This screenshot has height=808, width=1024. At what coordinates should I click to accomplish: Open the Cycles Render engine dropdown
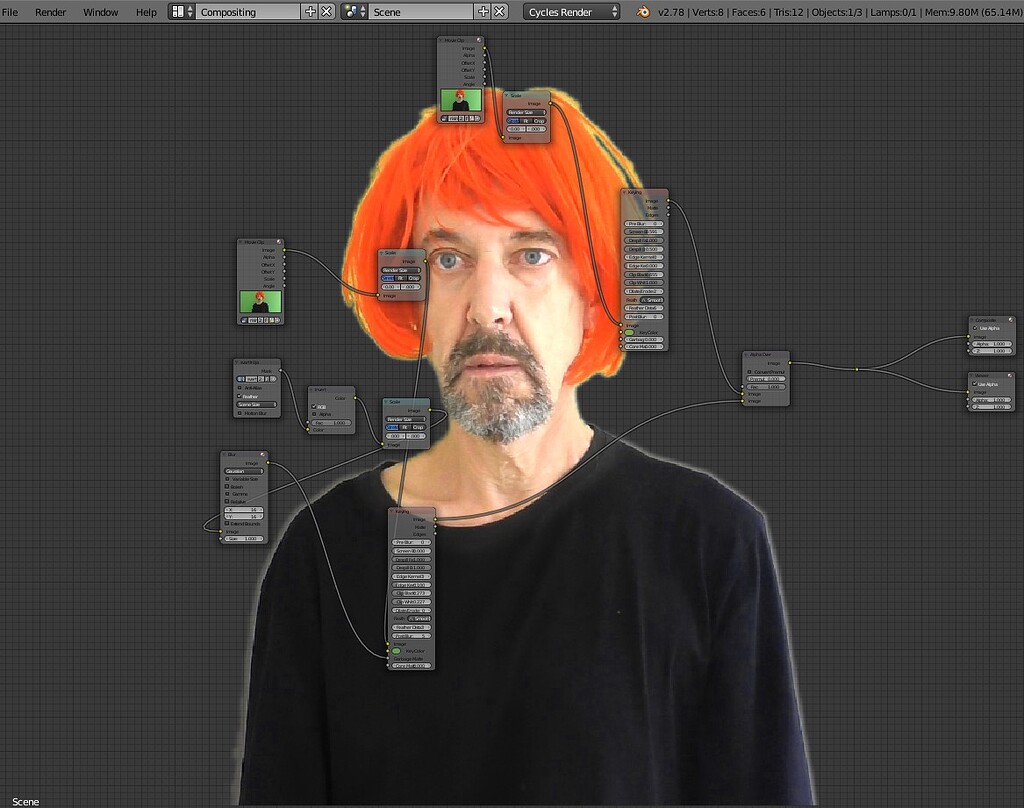(x=571, y=12)
